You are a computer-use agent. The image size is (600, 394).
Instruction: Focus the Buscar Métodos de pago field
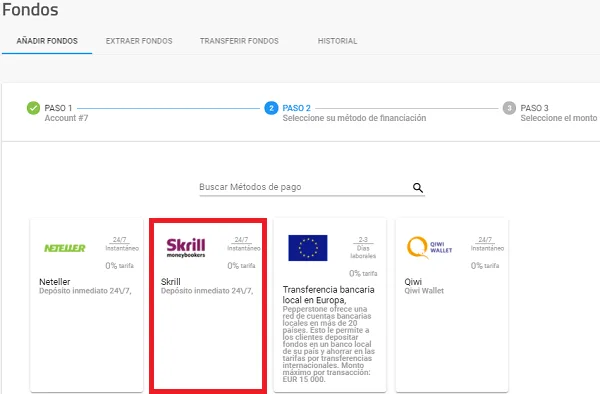tap(312, 187)
